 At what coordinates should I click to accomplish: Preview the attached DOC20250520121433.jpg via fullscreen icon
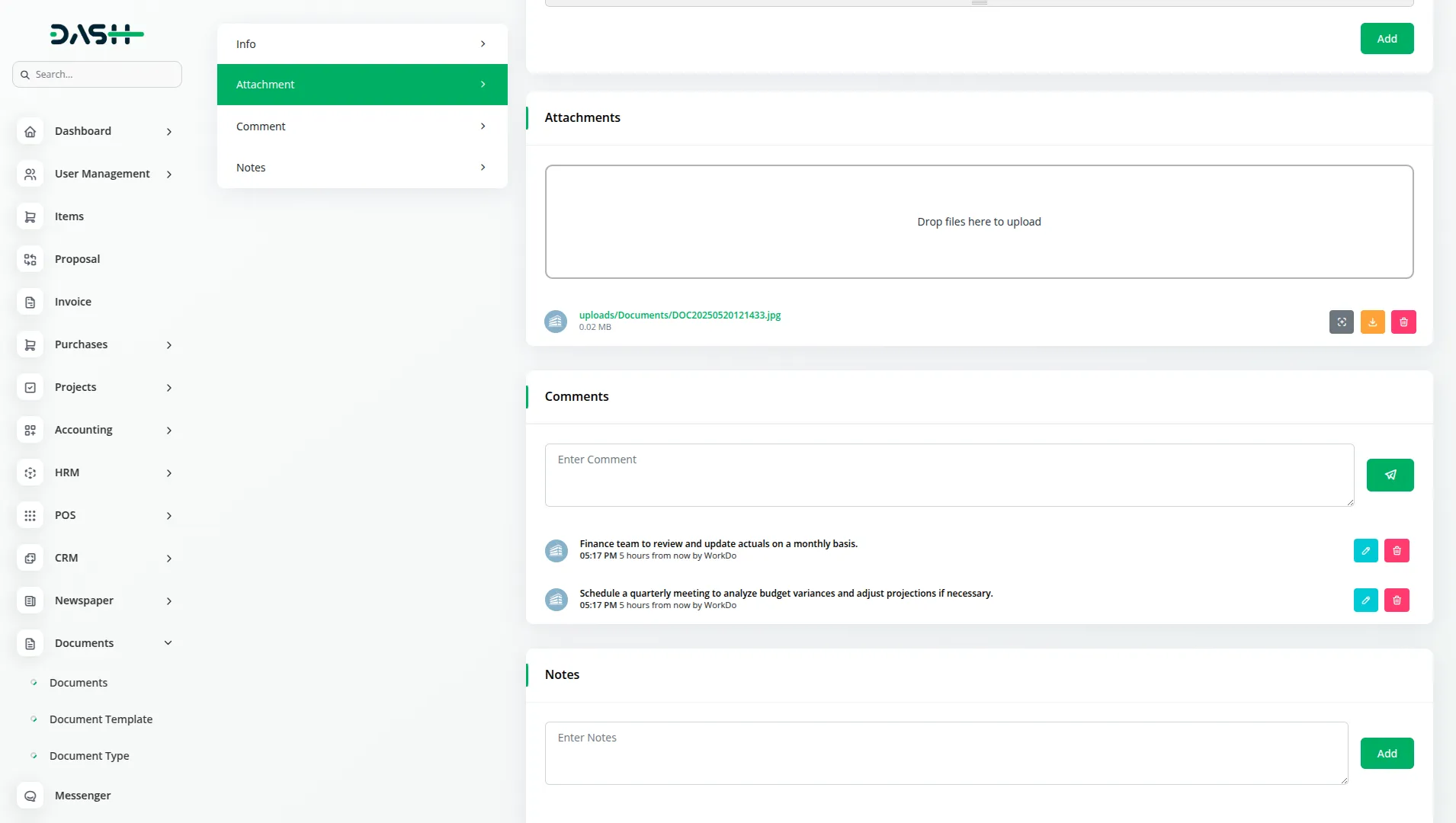(x=1342, y=322)
